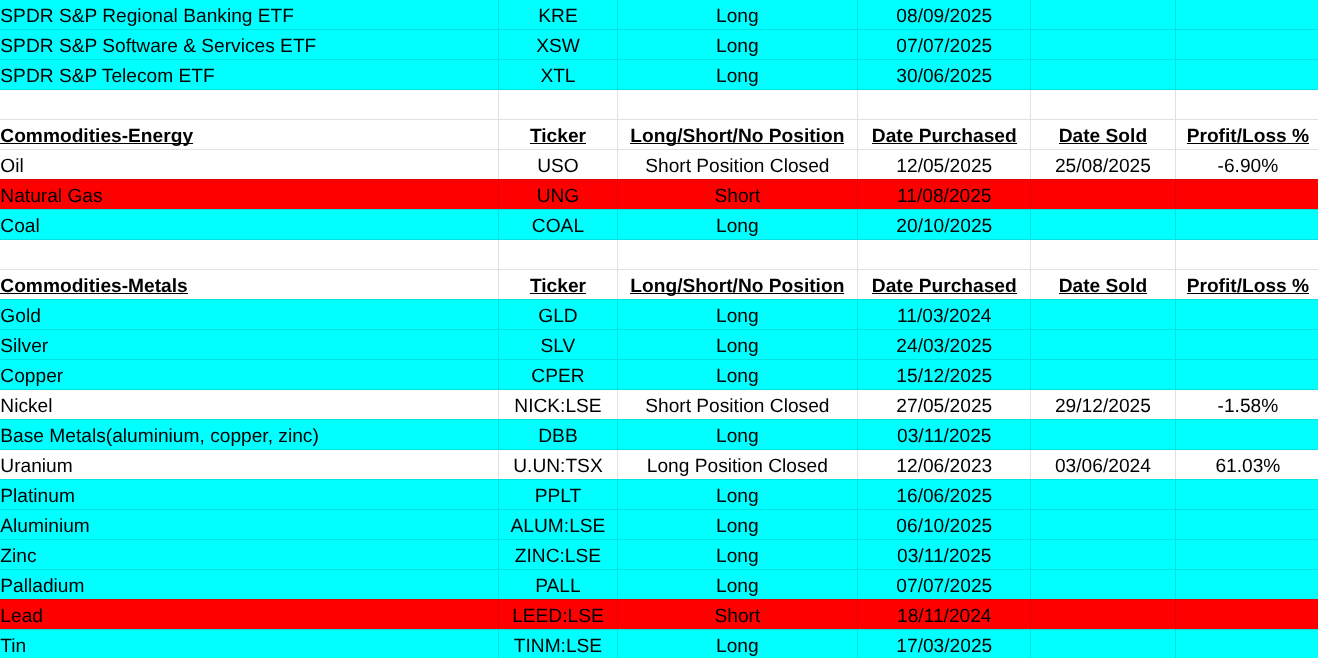Image resolution: width=1318 pixels, height=658 pixels.
Task: Select Nickel's -1.58% loss cell
Action: (1246, 406)
